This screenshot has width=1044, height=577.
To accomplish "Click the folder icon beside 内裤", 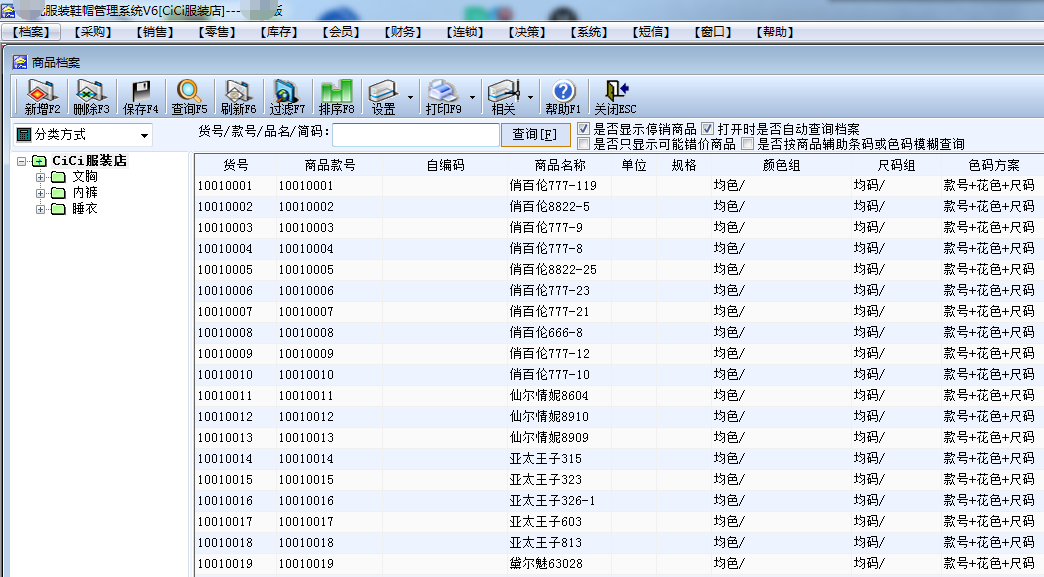I will coord(59,193).
